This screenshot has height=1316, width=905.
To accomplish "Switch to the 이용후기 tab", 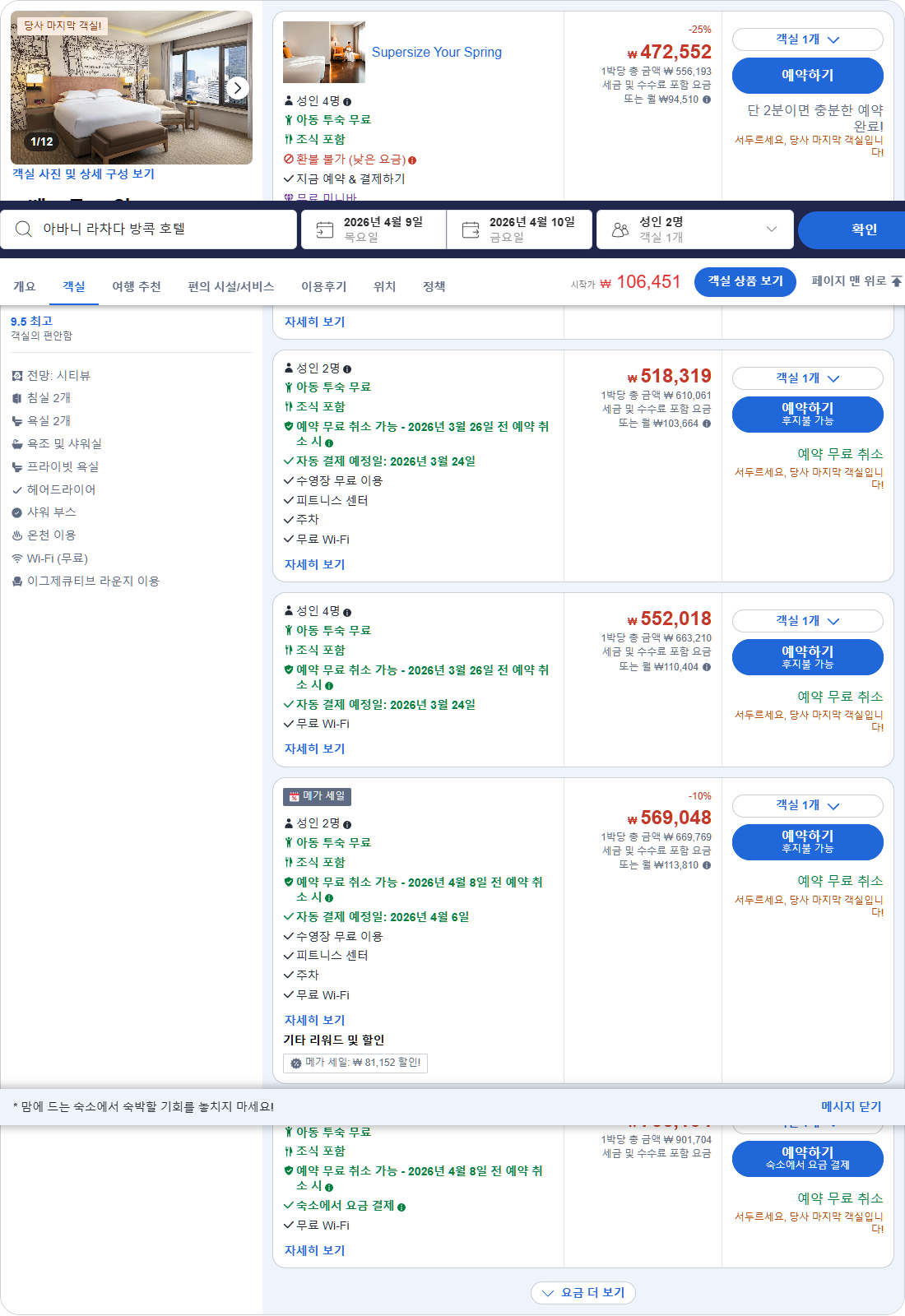I will pyautogui.click(x=324, y=286).
